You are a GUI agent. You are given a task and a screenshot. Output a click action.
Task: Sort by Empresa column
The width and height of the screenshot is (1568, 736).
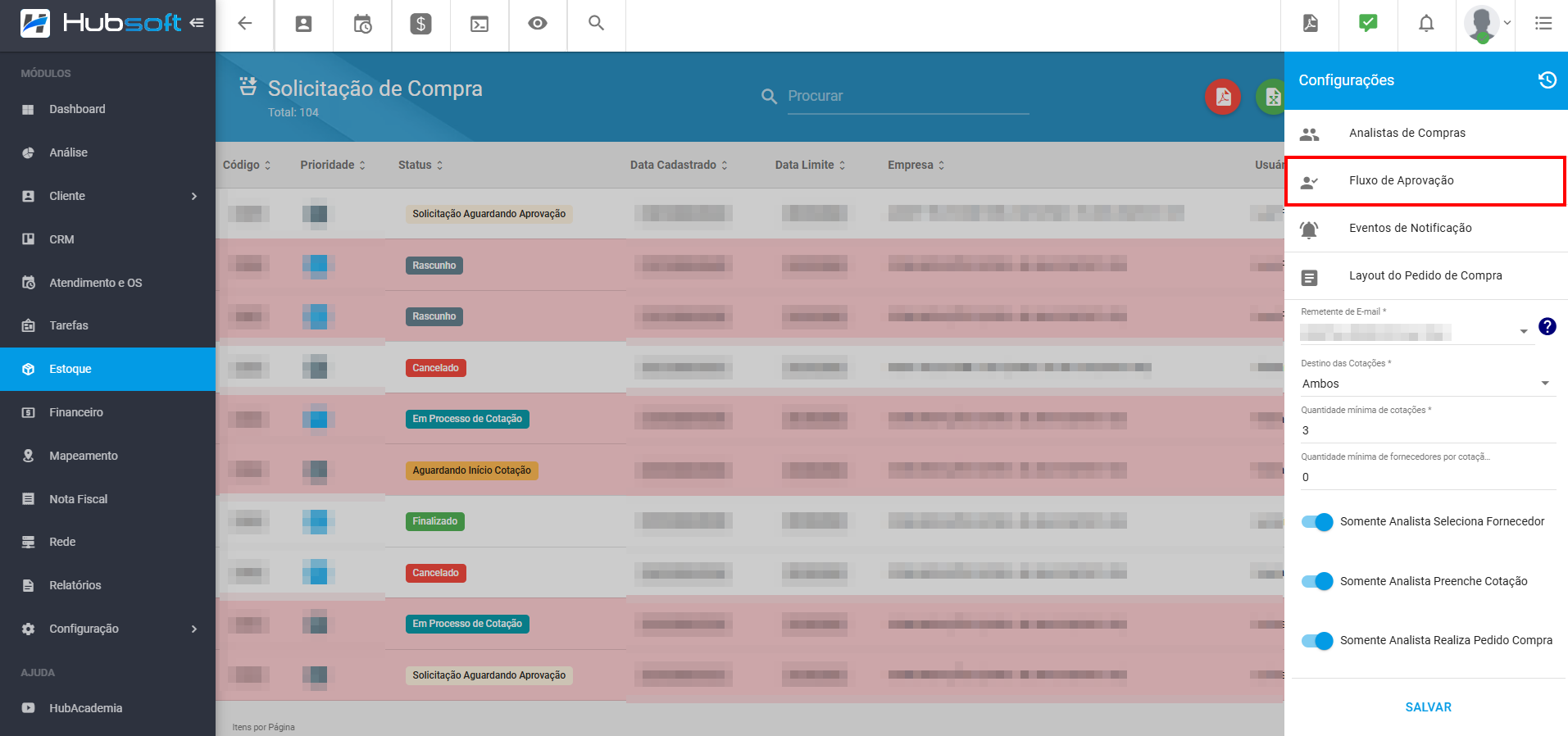[916, 165]
